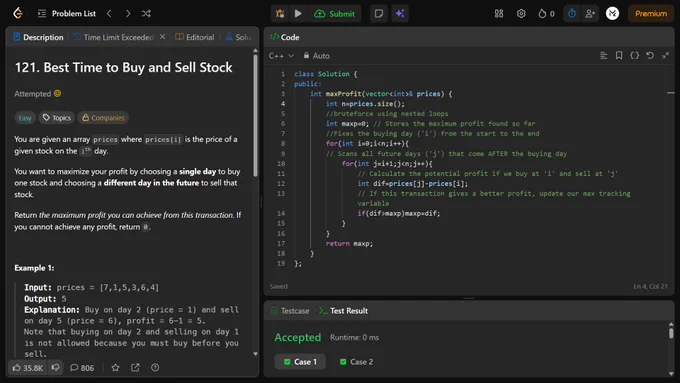Collapse the code editor fullscreen icon

(665, 56)
